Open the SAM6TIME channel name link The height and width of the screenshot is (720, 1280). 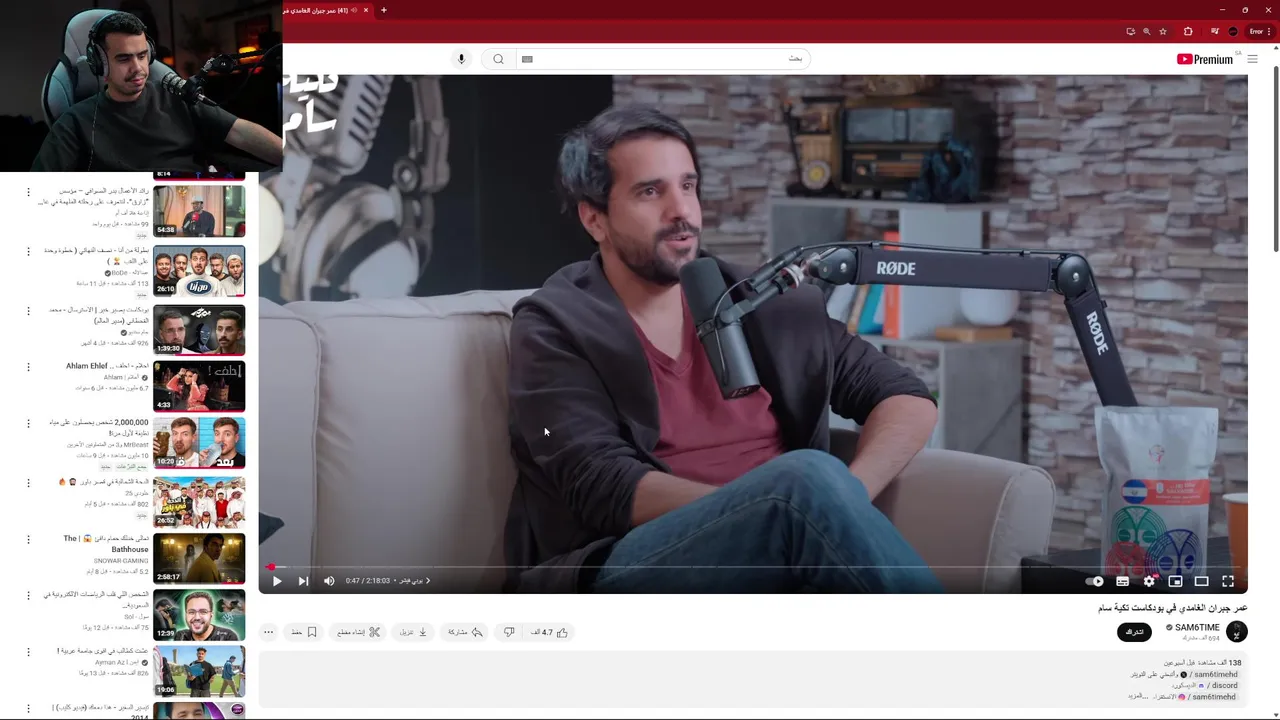point(1197,628)
